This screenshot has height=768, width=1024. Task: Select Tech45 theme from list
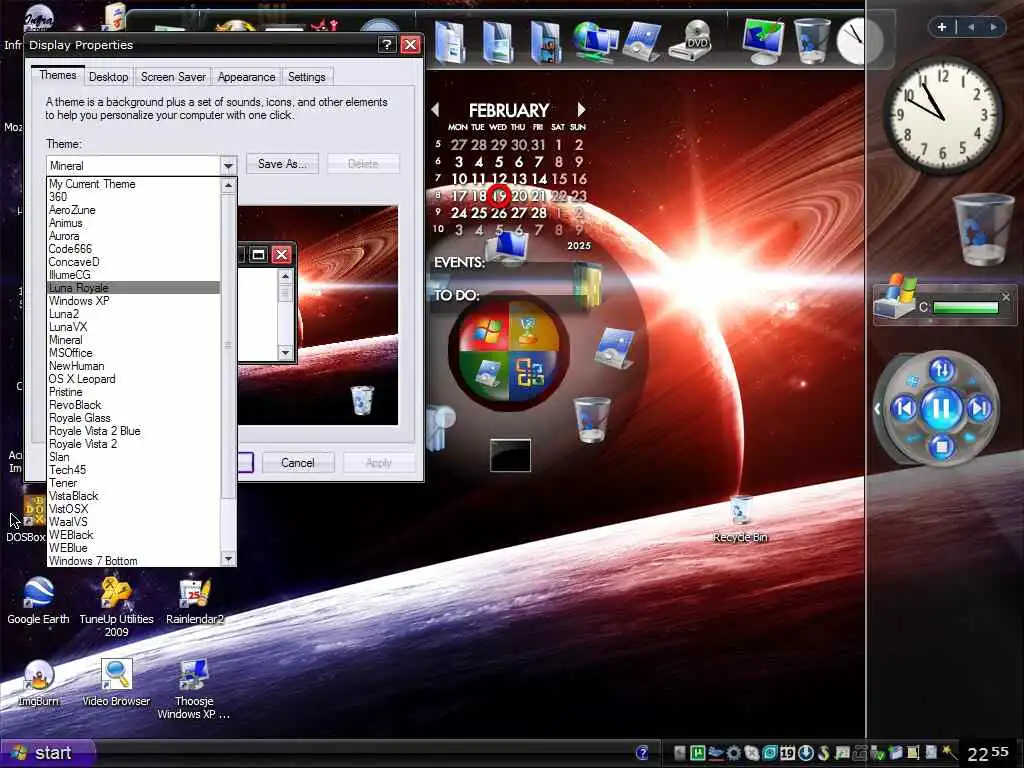(133, 470)
